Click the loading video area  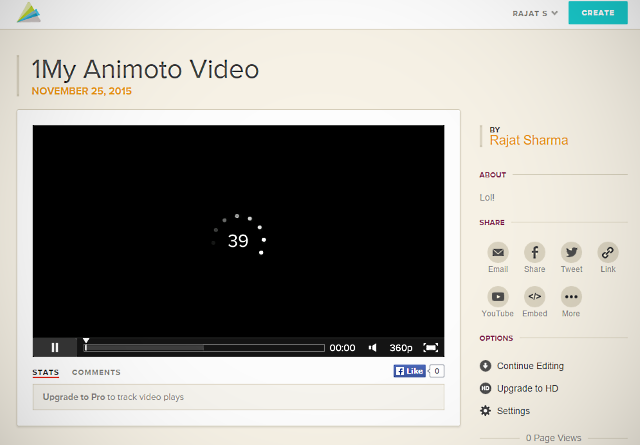pyautogui.click(x=238, y=231)
